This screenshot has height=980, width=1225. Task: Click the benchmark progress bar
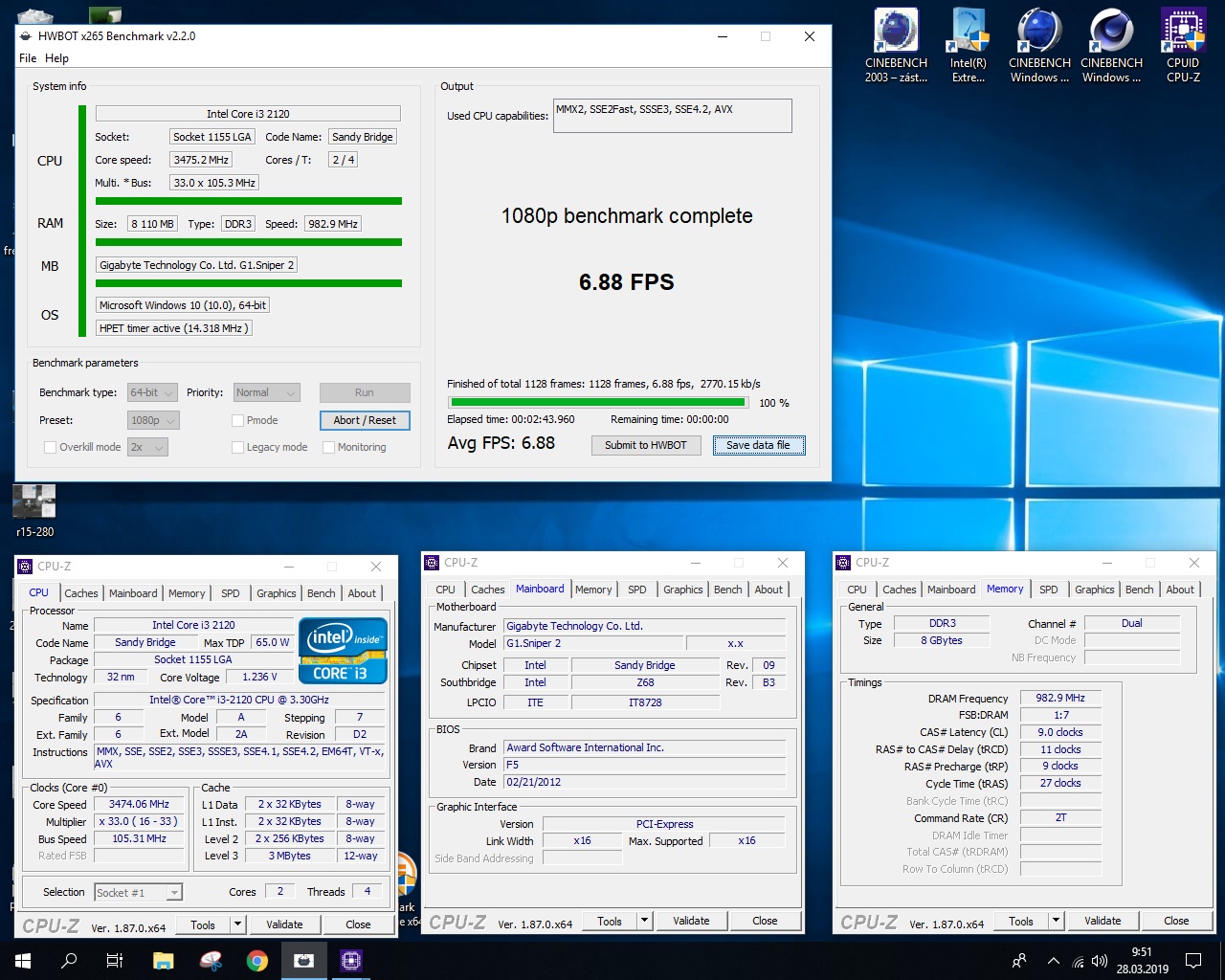pyautogui.click(x=598, y=403)
